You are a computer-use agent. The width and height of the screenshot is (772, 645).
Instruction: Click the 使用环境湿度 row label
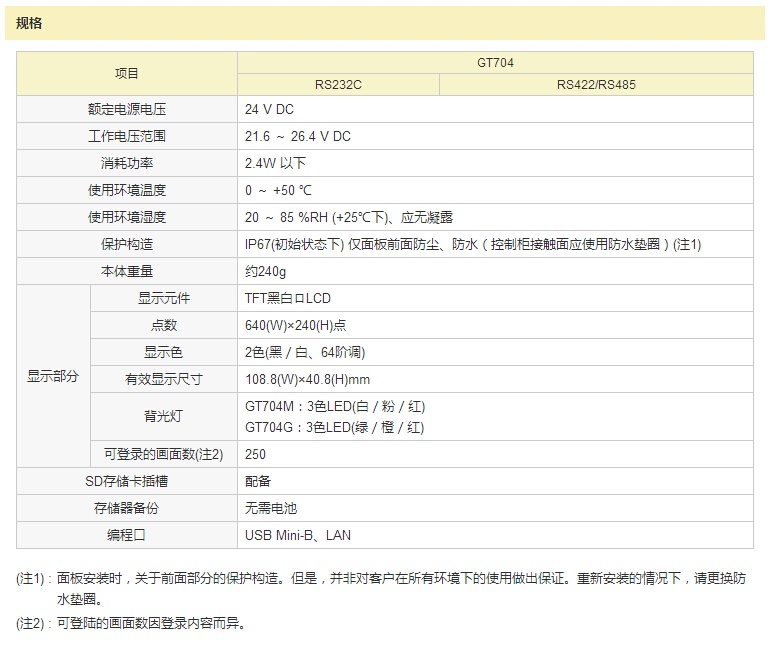(127, 217)
